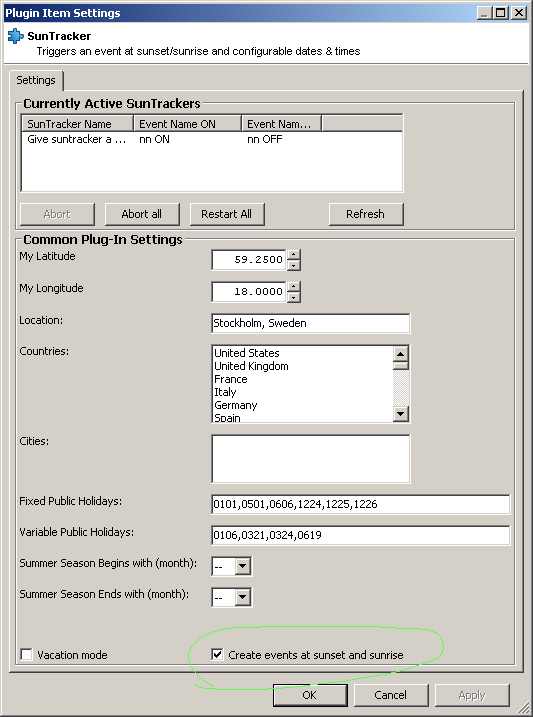Click Countries list scroll-up arrow
The width and height of the screenshot is (533, 717).
[x=400, y=354]
